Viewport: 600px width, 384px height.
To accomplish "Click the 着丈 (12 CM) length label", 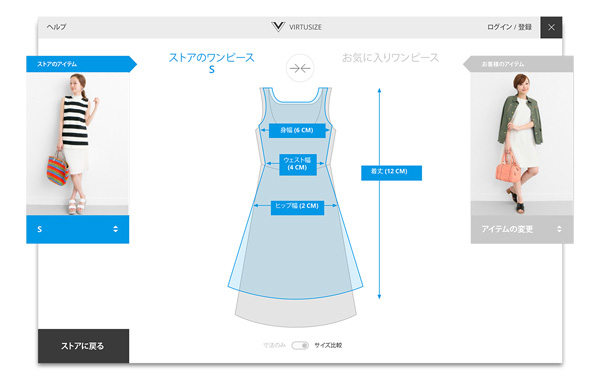I will click(x=391, y=172).
